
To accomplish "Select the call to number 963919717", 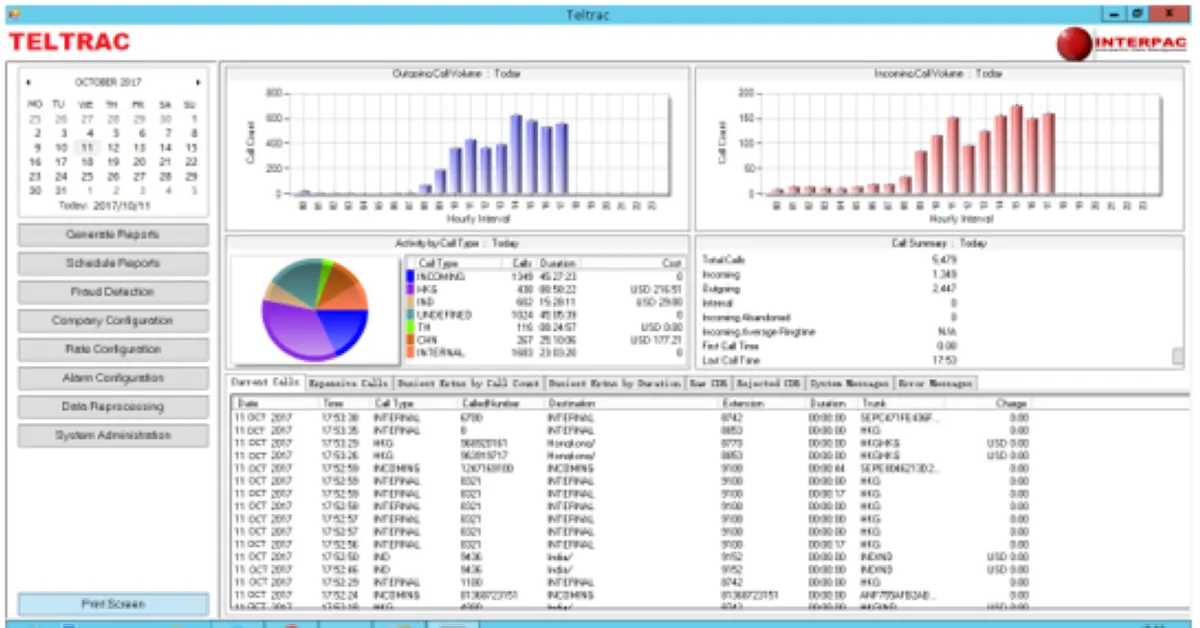I will pos(631,455).
